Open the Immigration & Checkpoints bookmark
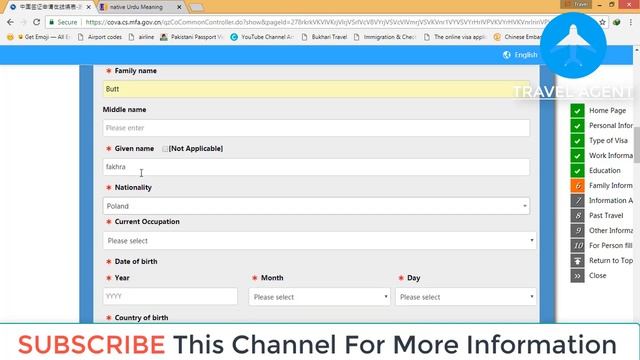The image size is (640, 360). coord(384,37)
